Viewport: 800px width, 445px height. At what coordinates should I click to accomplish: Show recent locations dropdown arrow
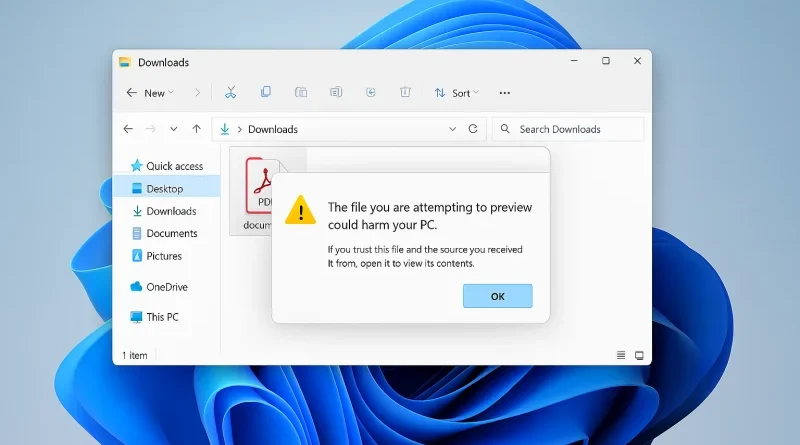174,129
